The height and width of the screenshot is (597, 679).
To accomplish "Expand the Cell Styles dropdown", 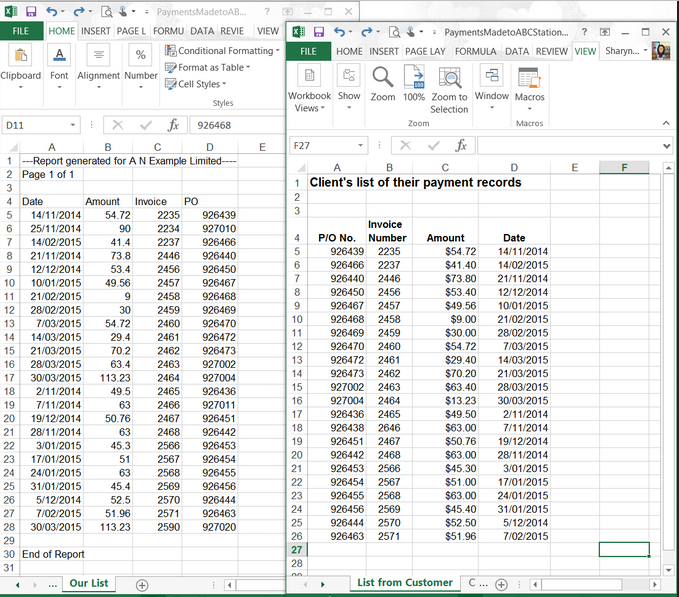I will [x=200, y=84].
